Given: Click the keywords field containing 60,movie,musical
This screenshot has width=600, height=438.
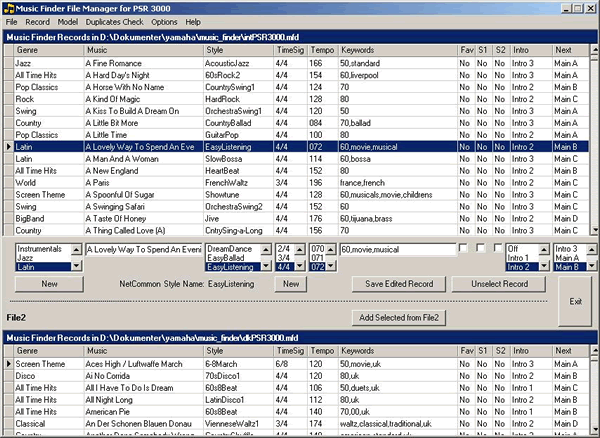Looking at the screenshot, I should (398, 250).
